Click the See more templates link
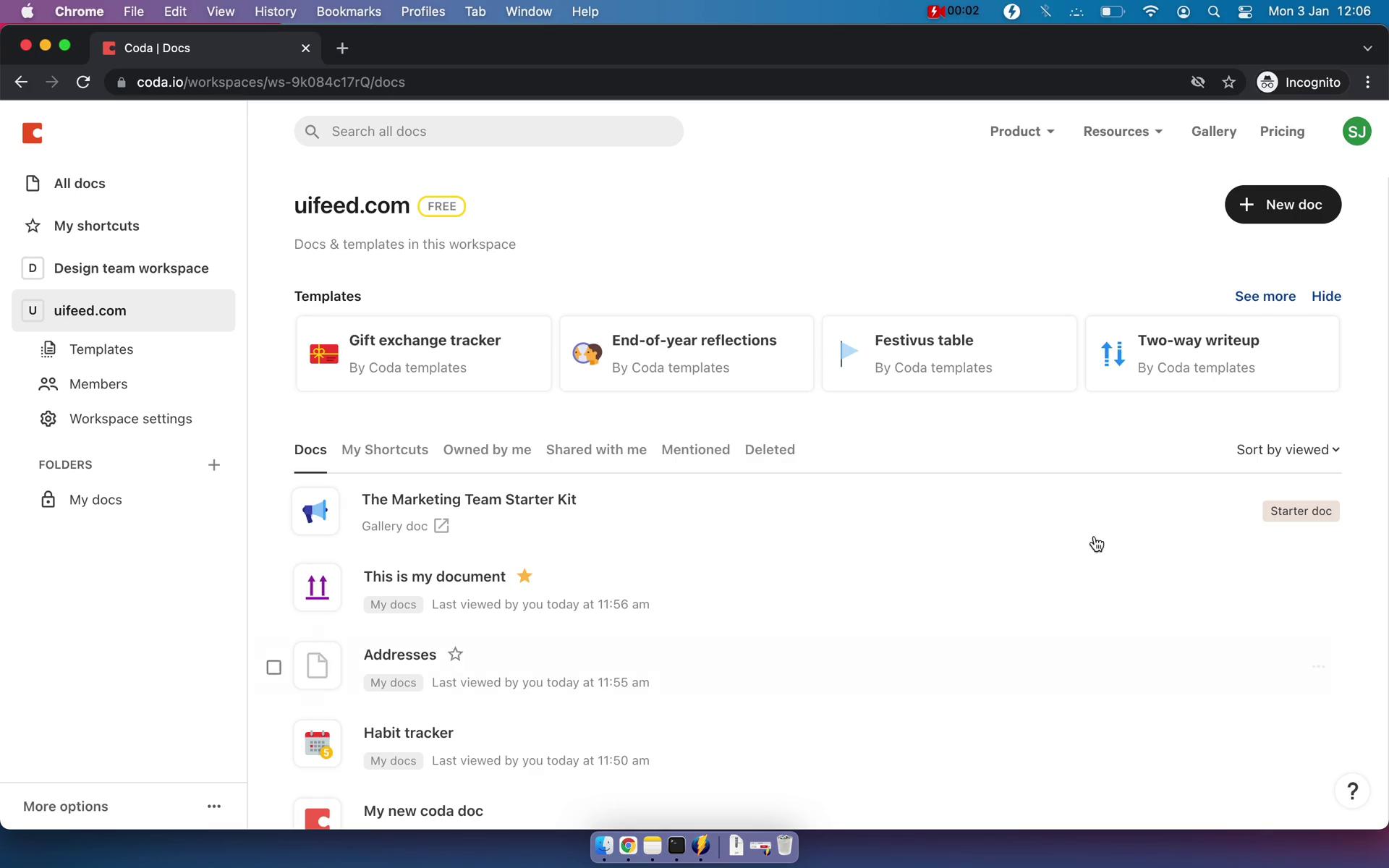Screen dimensions: 1389x868 (x=1265, y=296)
